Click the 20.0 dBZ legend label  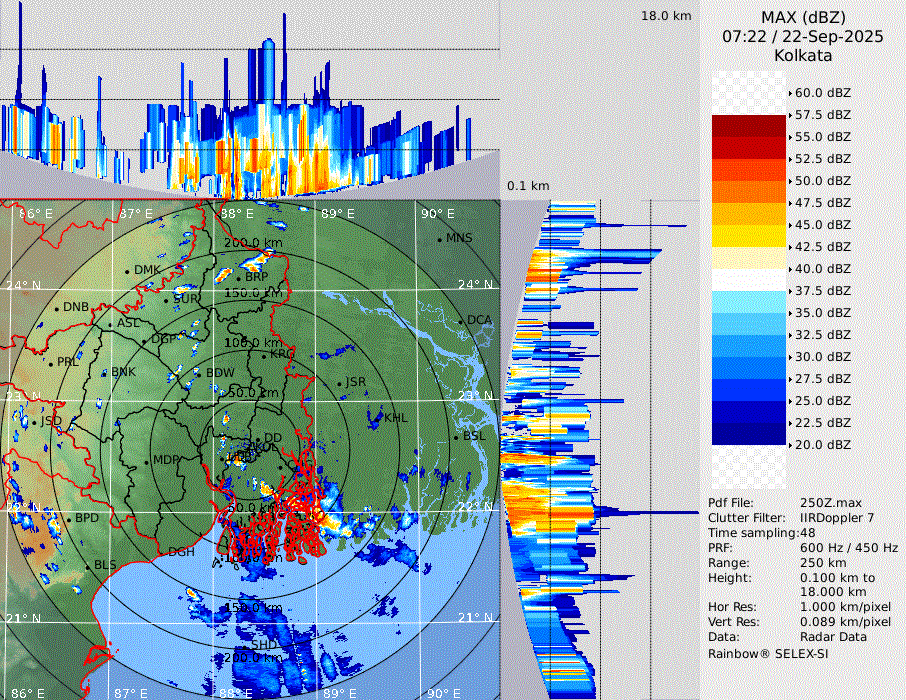pyautogui.click(x=822, y=444)
